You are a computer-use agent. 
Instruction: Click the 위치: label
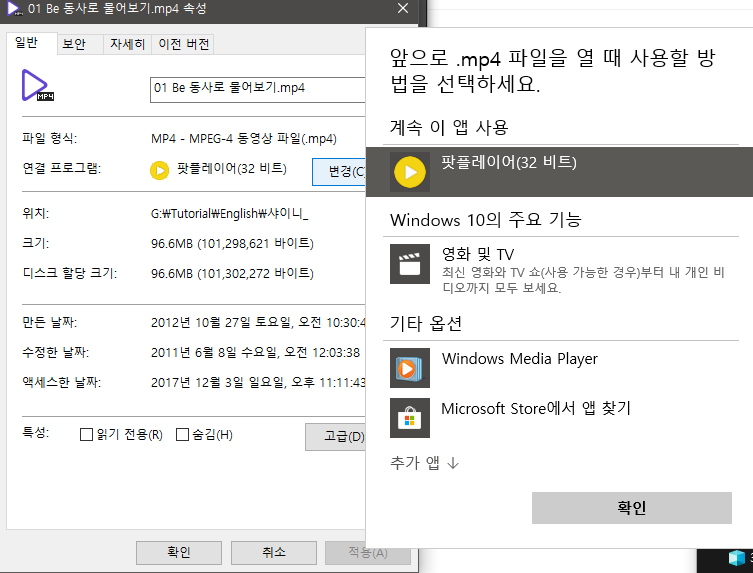(36, 213)
